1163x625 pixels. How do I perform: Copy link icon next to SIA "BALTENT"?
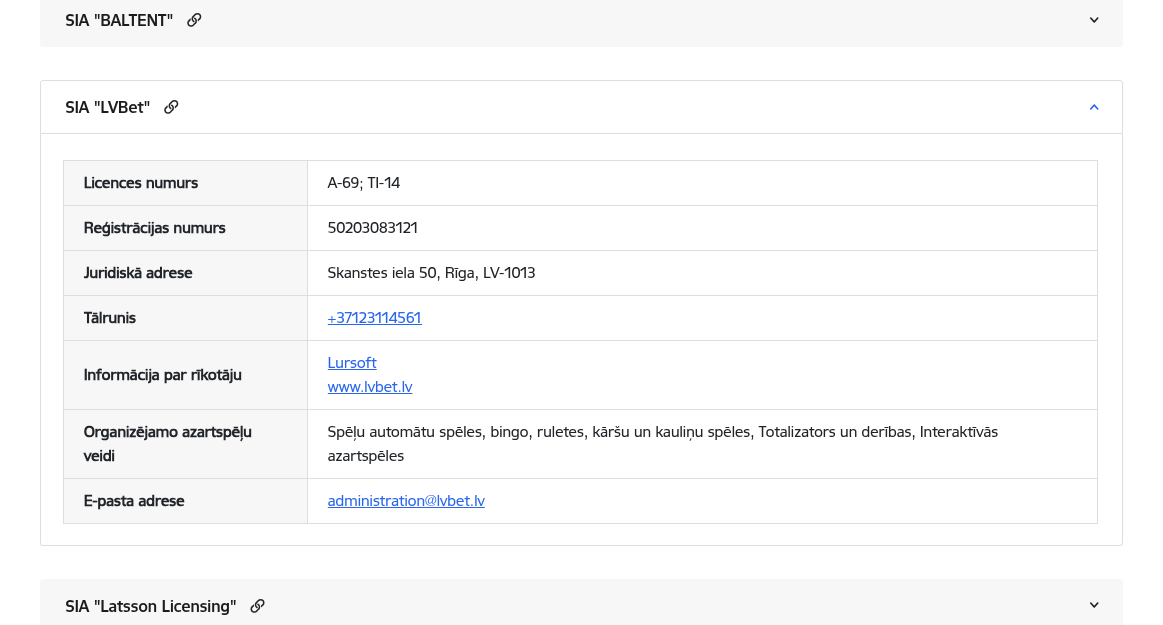click(194, 20)
